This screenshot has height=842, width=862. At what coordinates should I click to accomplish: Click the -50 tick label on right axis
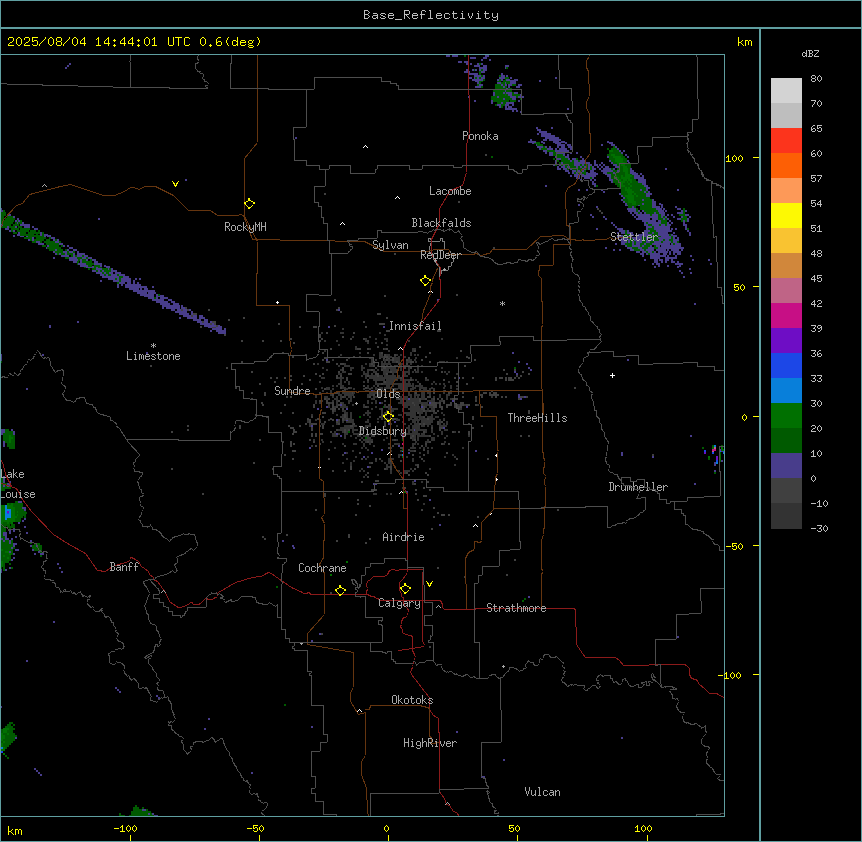(734, 546)
